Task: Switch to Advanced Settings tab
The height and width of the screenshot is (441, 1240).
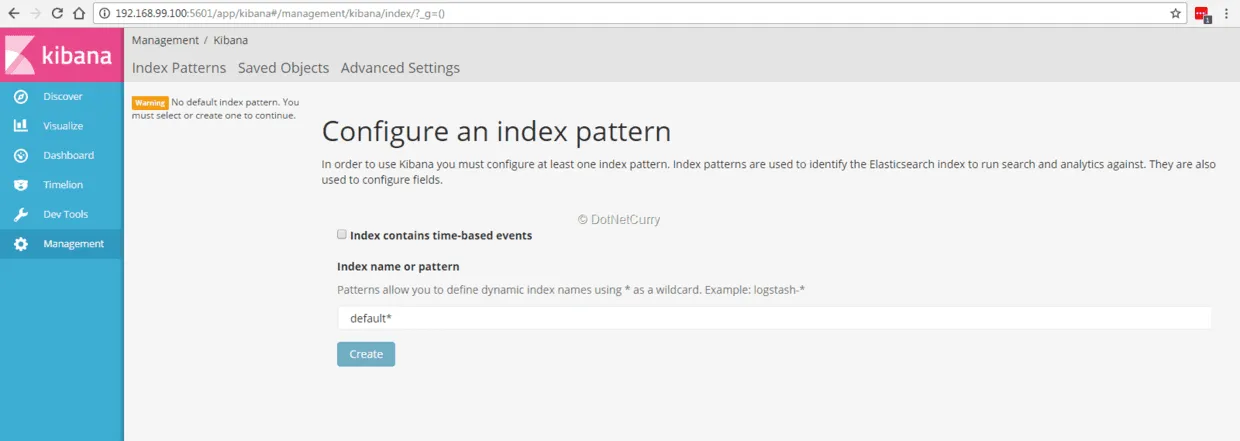Action: coord(400,68)
